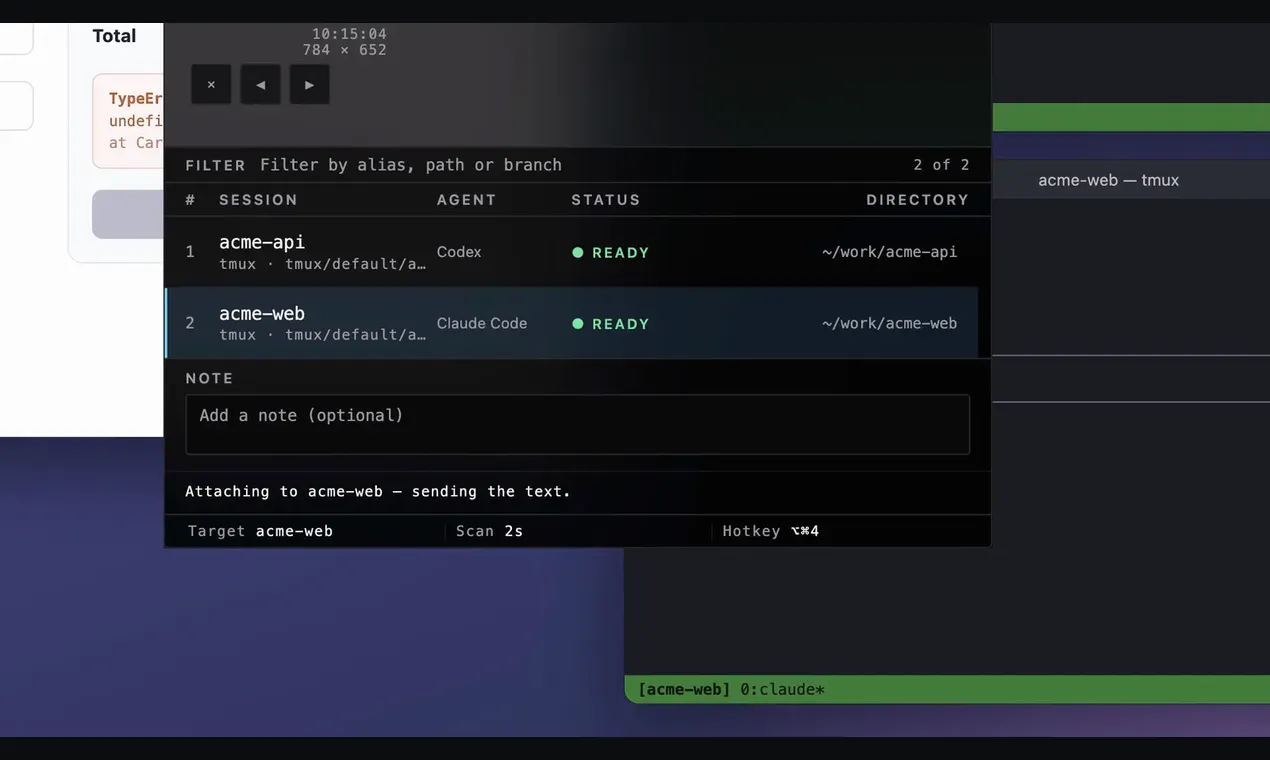
Task: Click the ~/work/acme-web directory path
Action: 889,324
